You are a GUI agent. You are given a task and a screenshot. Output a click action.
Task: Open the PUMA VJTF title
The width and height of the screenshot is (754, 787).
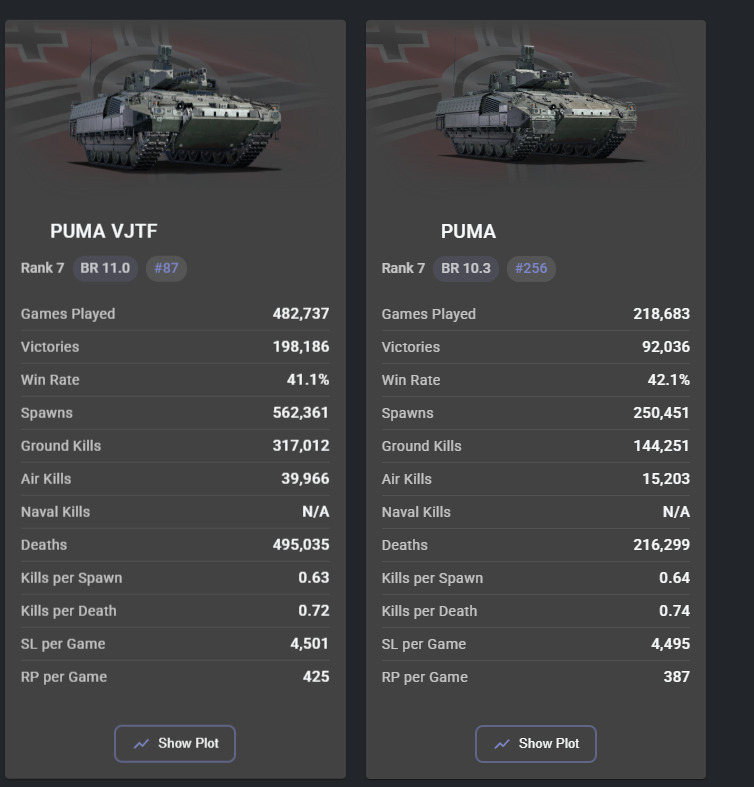pos(104,231)
